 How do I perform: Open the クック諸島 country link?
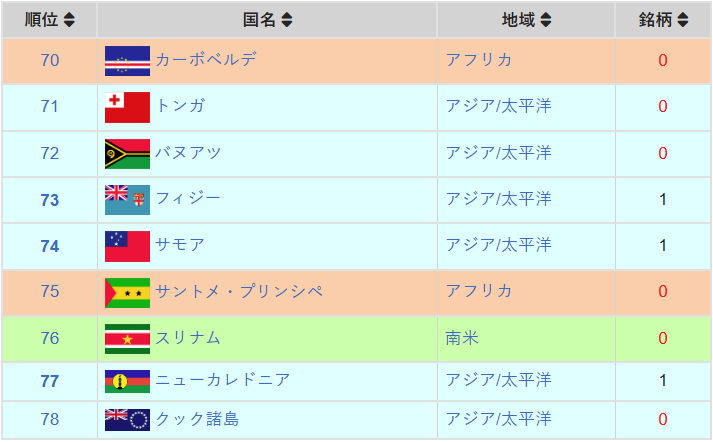click(197, 419)
